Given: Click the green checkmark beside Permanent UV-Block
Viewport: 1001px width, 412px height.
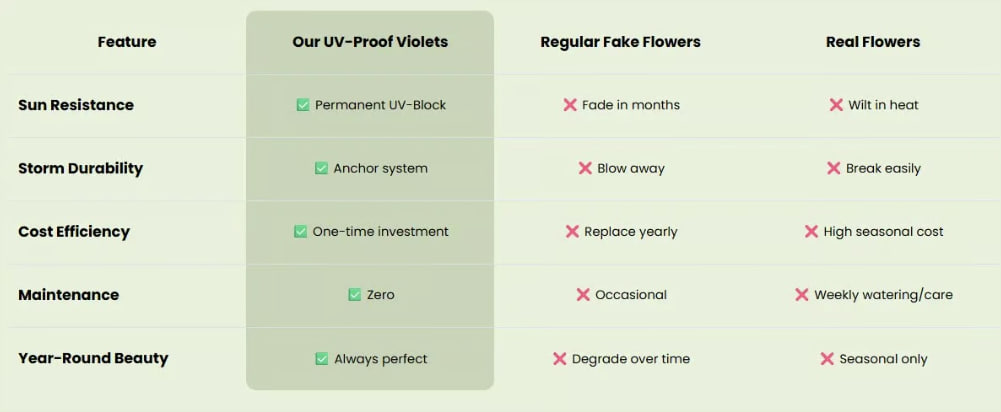Looking at the screenshot, I should pos(303,105).
